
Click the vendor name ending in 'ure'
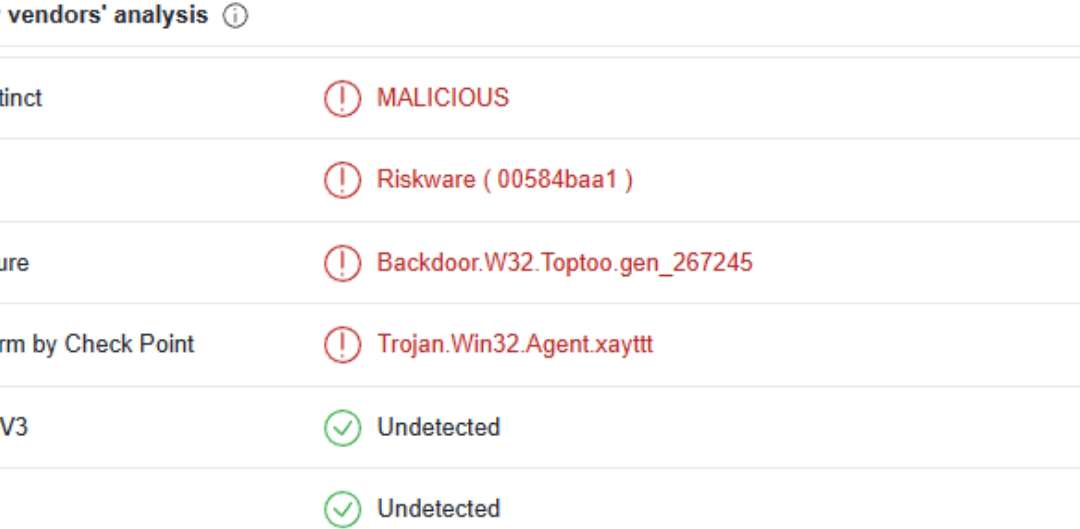(14, 263)
